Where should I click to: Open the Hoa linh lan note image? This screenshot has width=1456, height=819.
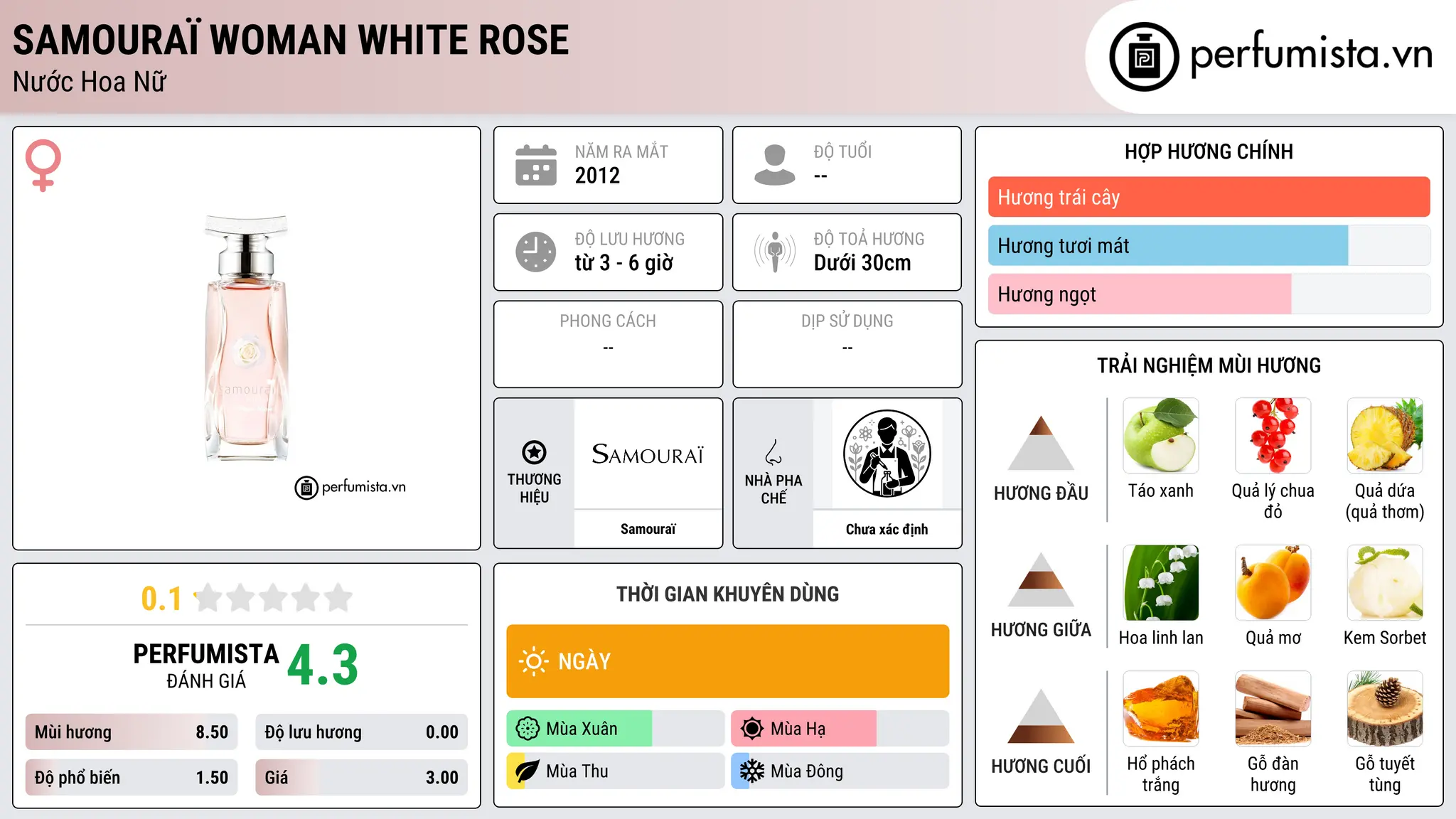click(1161, 583)
